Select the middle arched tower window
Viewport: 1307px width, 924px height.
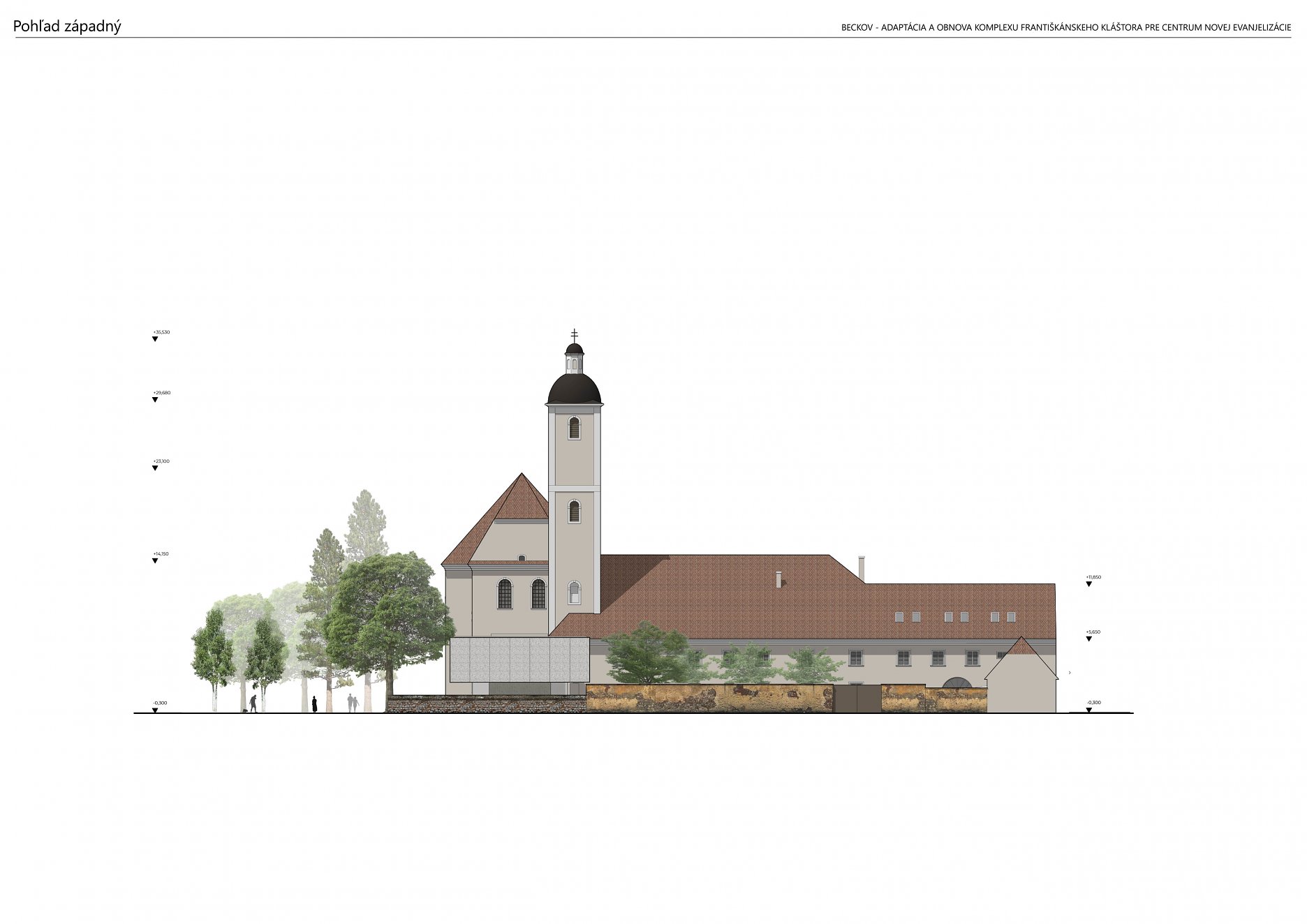(x=574, y=512)
